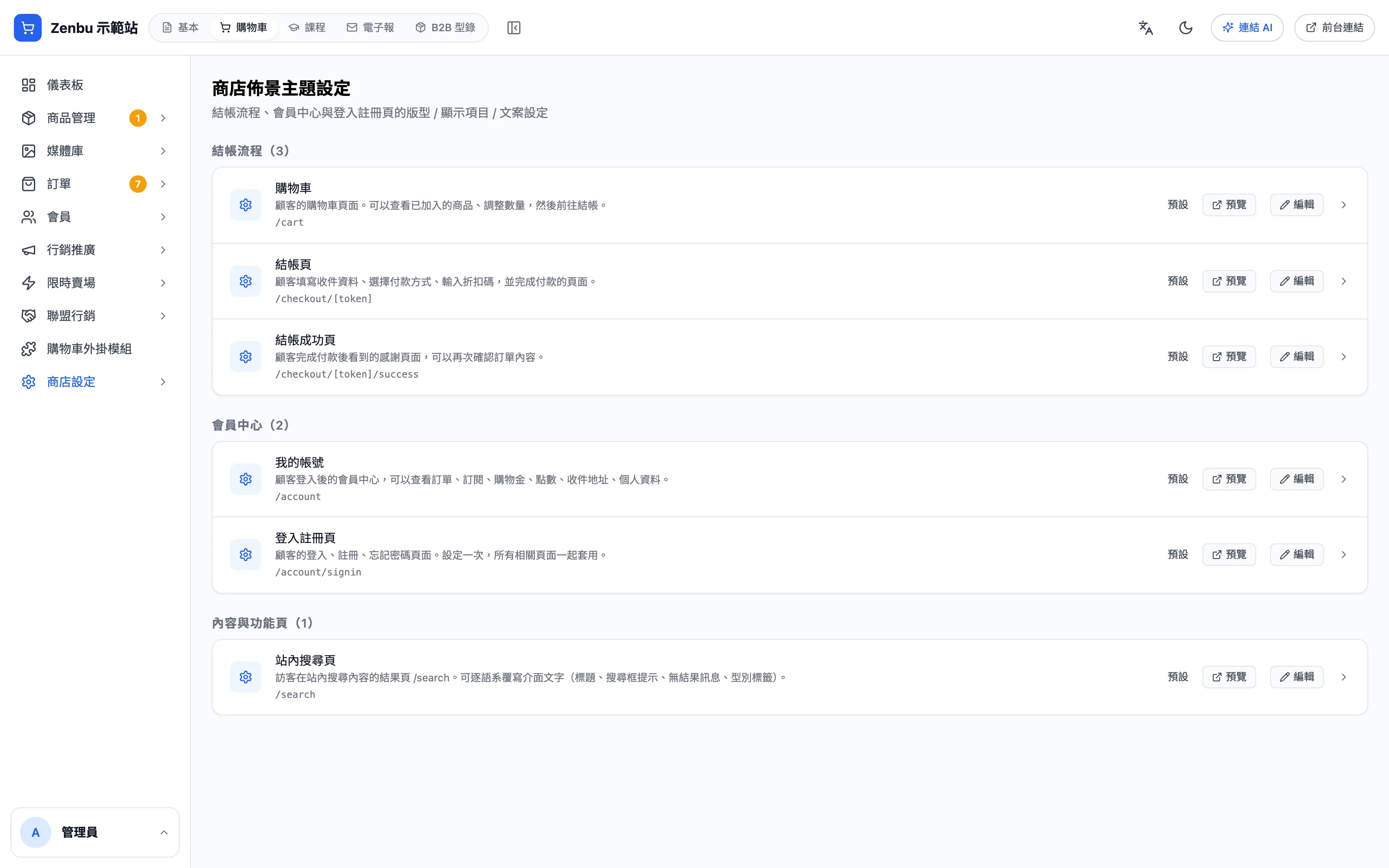Toggle dark mode with the moon icon

point(1186,27)
